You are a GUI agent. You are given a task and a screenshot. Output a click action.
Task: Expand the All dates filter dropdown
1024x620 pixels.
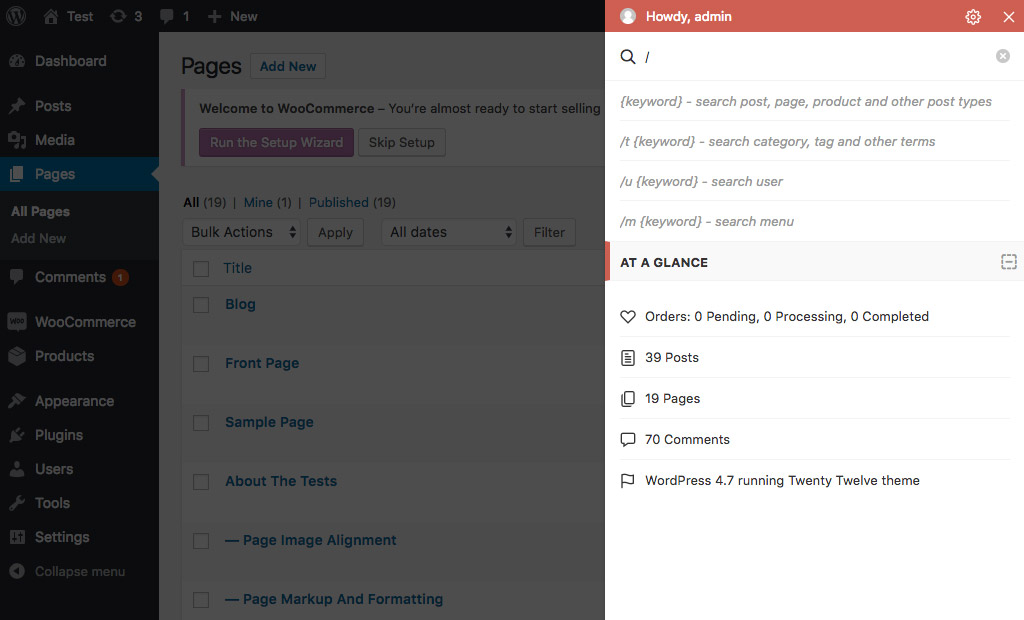(x=449, y=232)
